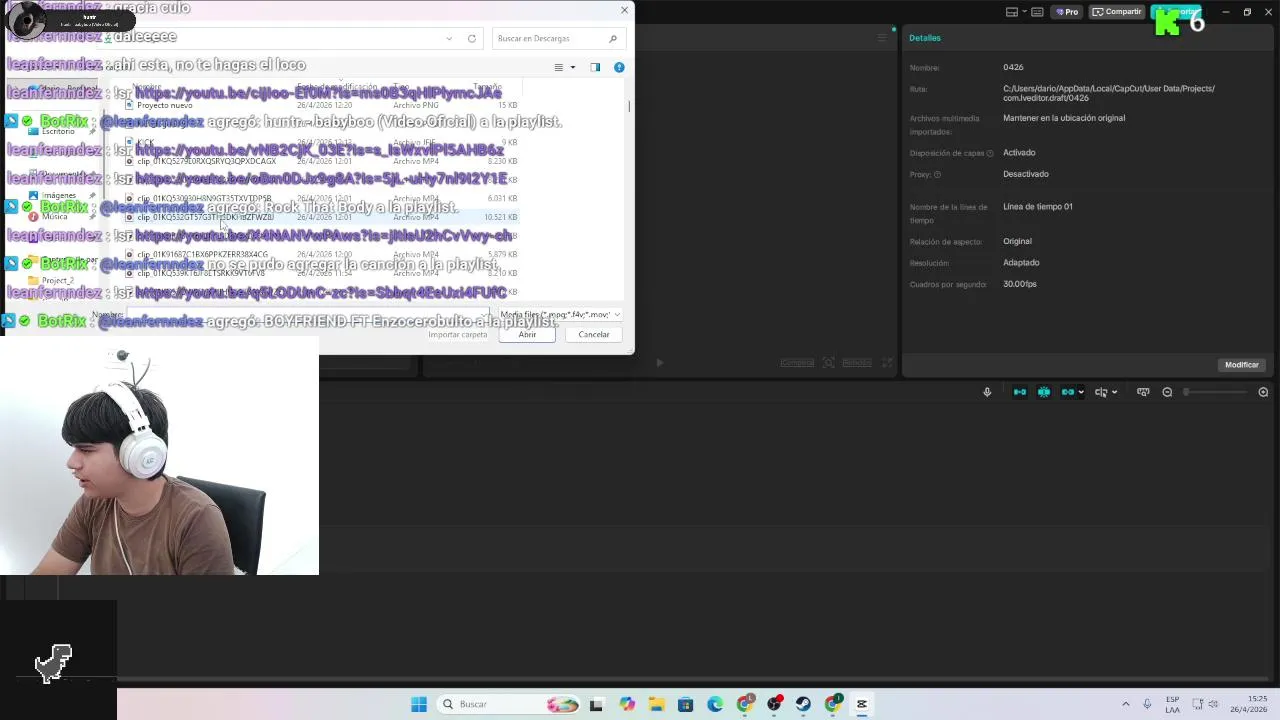Show hidden system tray icons
Viewport: 1280px width, 720px height.
(1126, 704)
